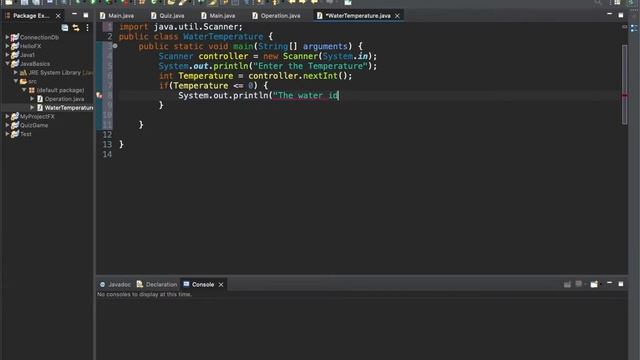Image resolution: width=640 pixels, height=360 pixels.
Task: Open the Javadoc tab
Action: tap(115, 284)
